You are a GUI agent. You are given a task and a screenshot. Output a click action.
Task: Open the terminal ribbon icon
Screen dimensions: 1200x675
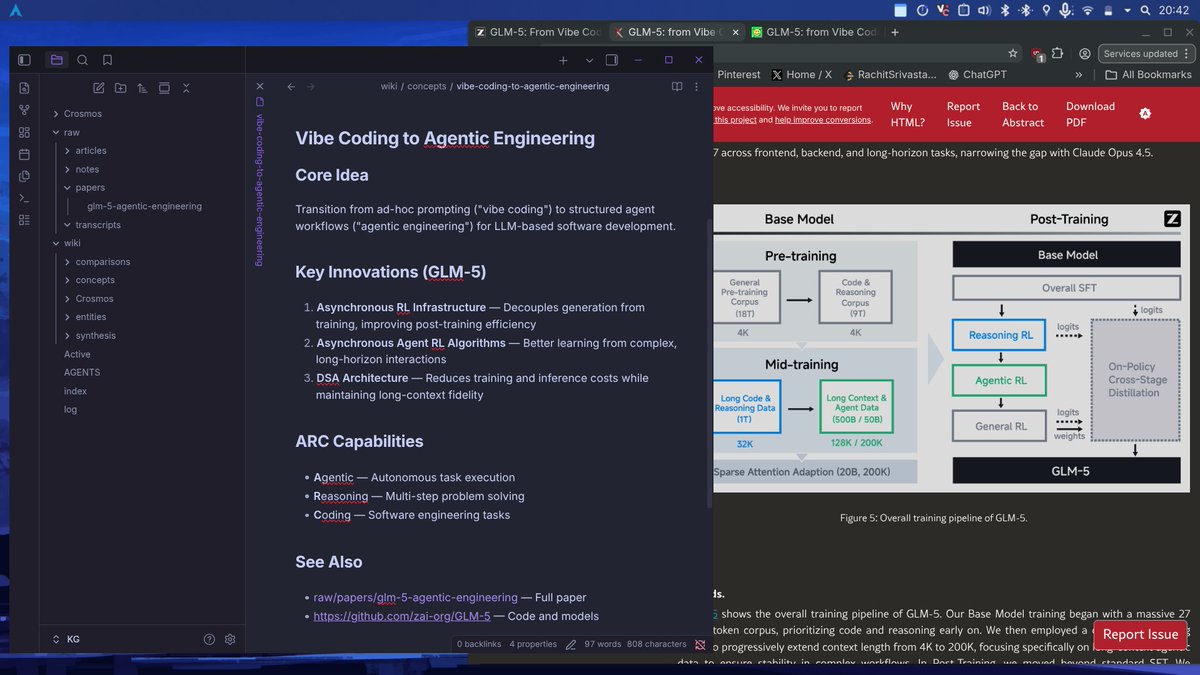point(24,198)
